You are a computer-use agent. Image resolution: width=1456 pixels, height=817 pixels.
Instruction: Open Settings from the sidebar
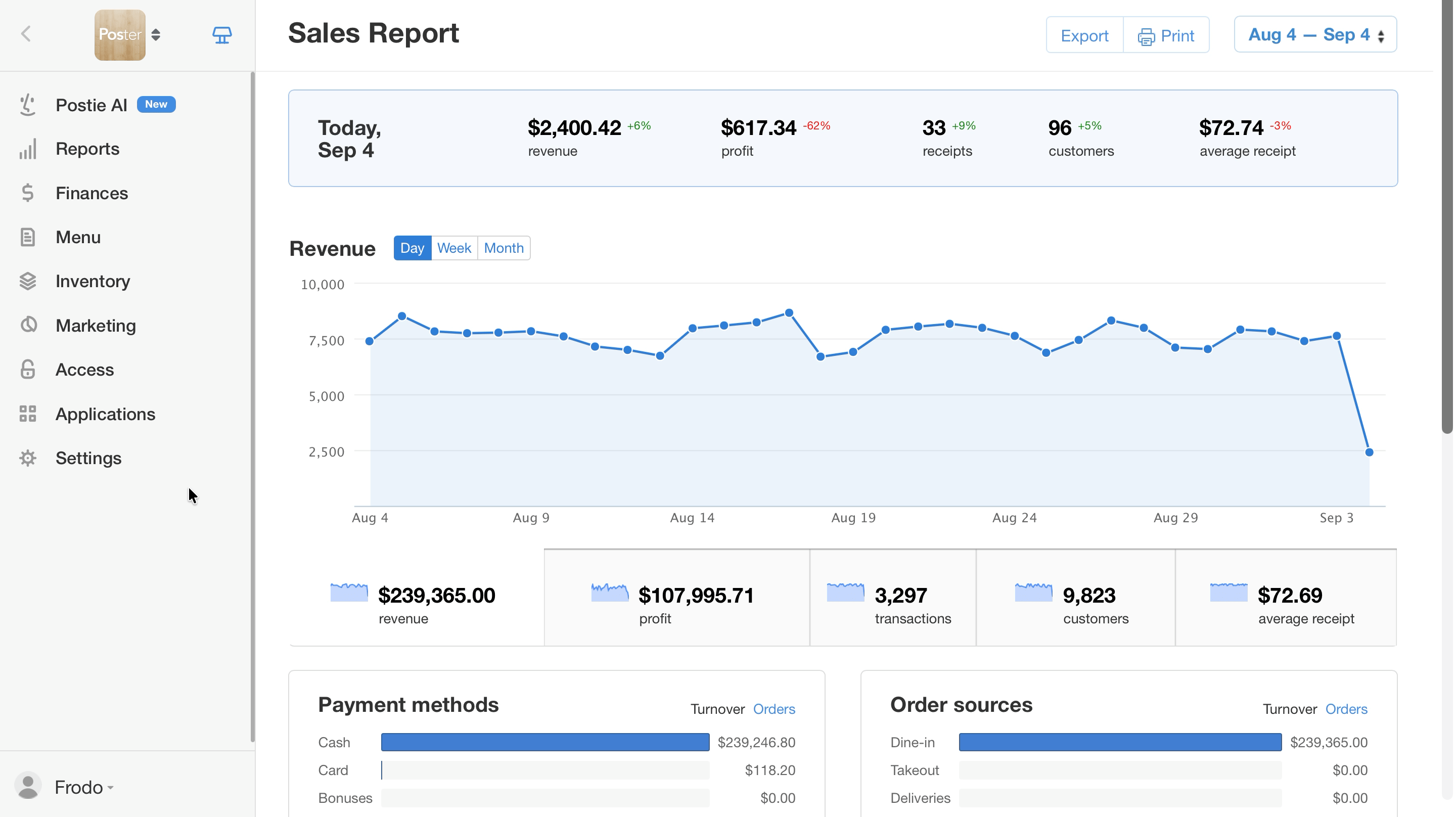[88, 458]
